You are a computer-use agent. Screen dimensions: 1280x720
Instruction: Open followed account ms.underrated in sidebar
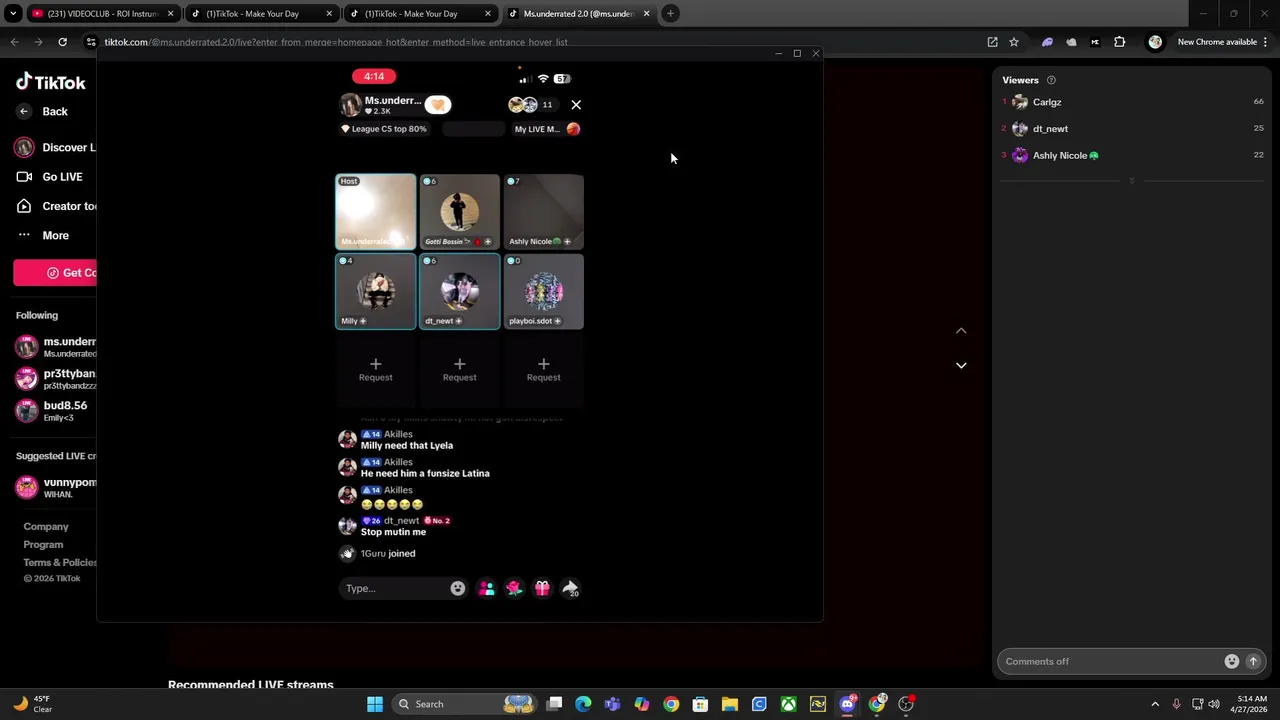click(56, 347)
